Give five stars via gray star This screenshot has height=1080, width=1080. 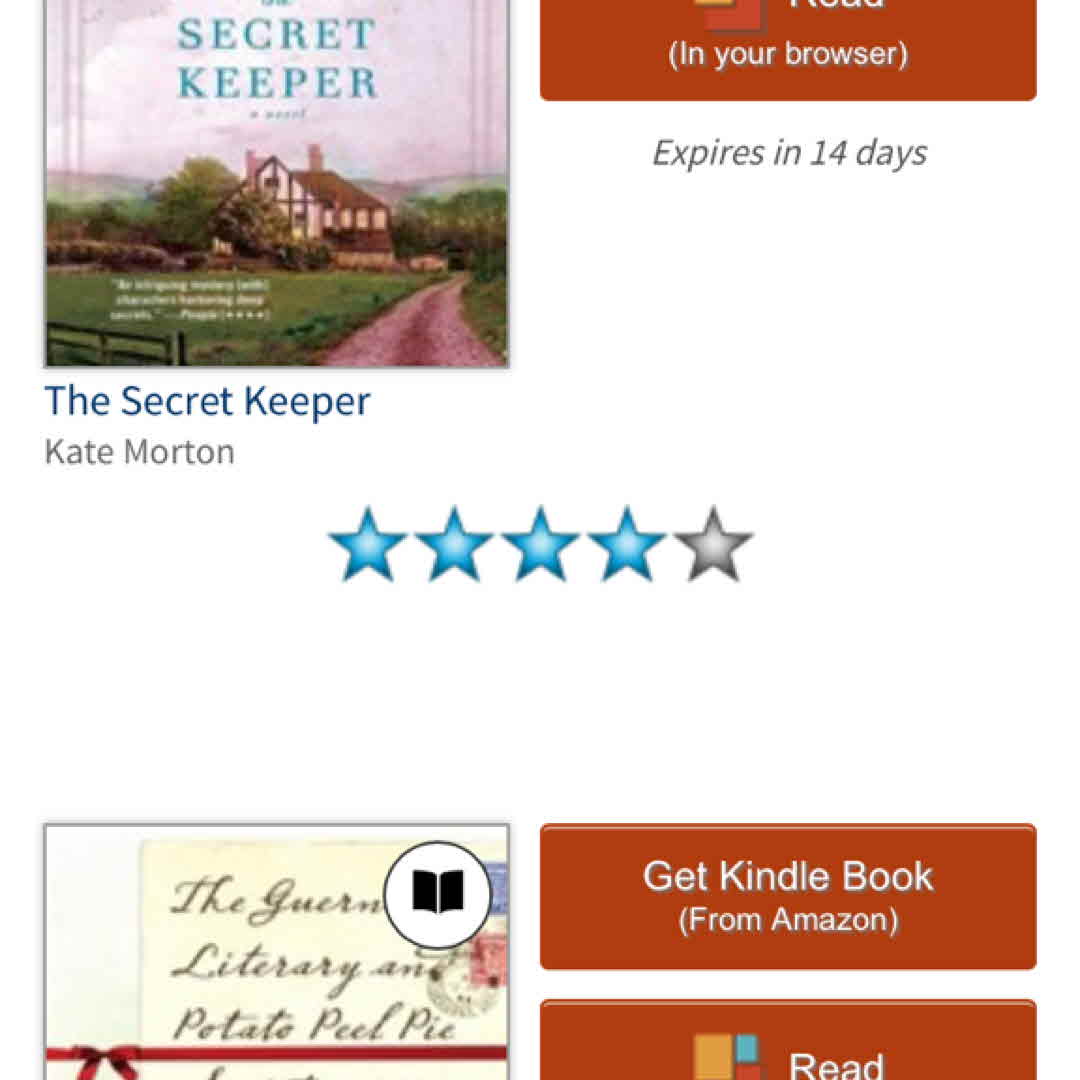[x=713, y=545]
